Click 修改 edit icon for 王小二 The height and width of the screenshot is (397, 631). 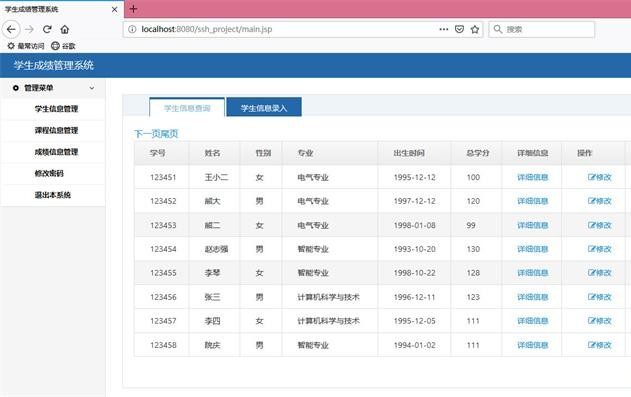600,177
